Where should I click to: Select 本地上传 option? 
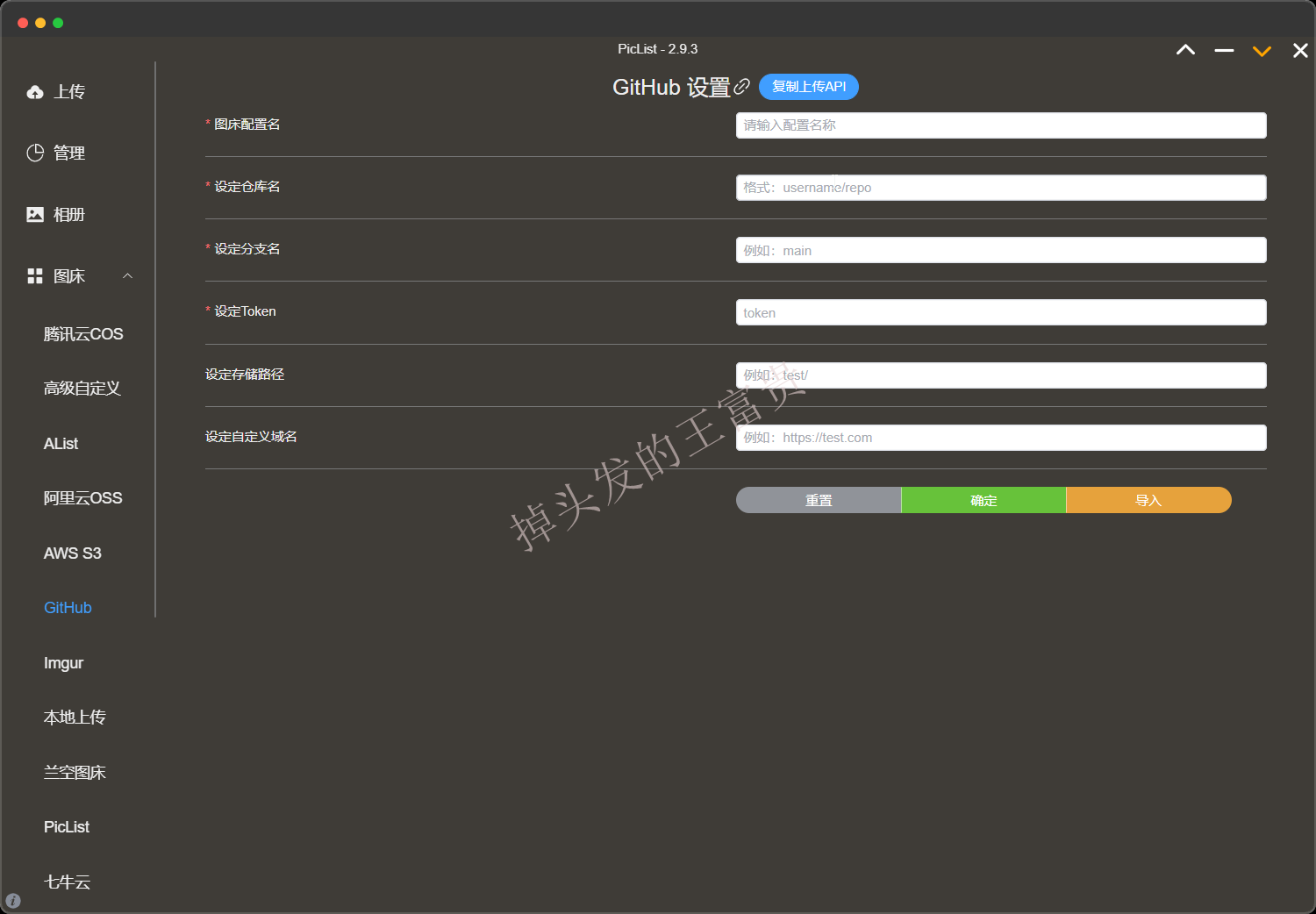pos(75,718)
